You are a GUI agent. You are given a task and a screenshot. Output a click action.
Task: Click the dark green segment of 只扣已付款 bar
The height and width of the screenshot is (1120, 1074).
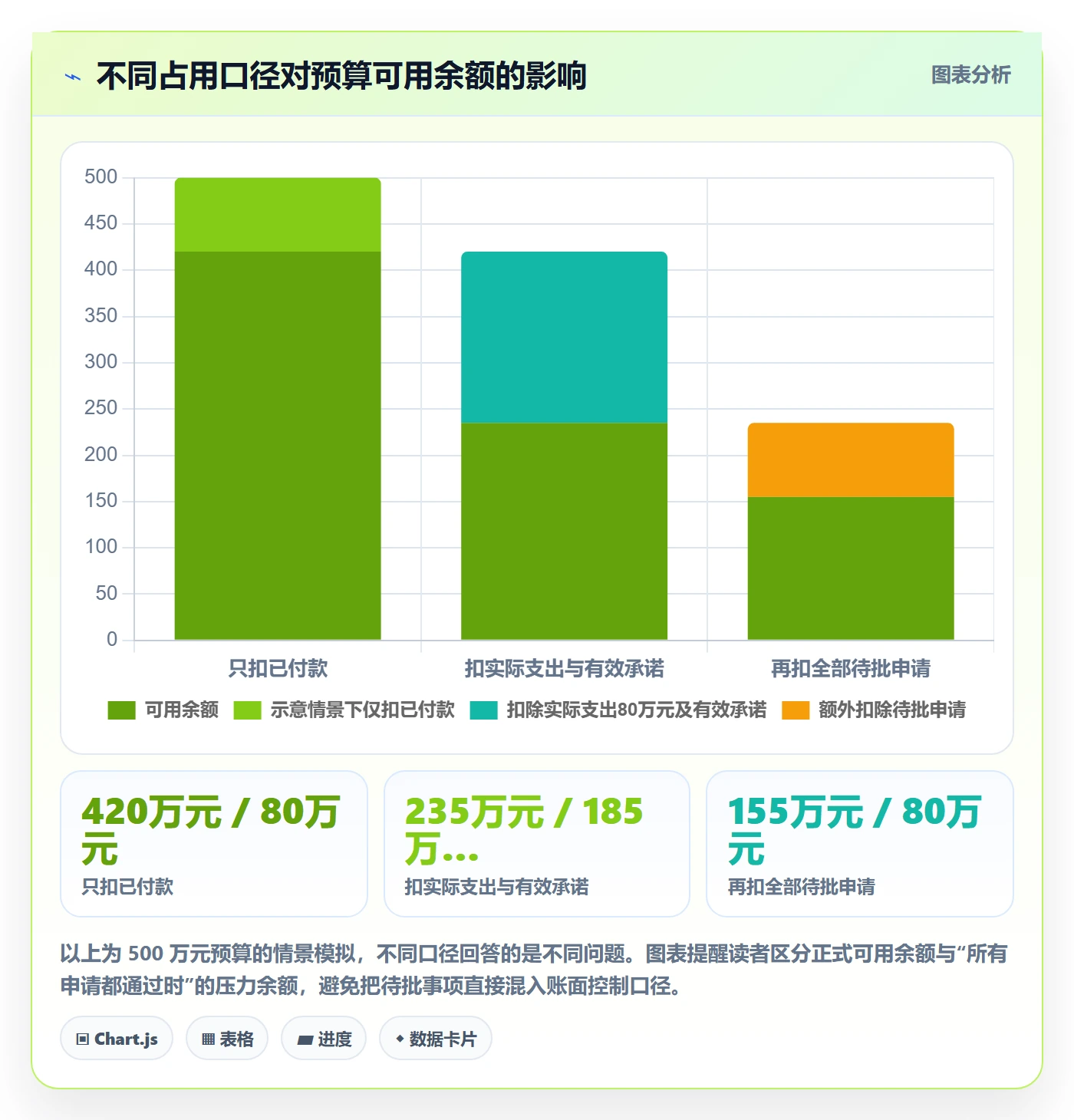pos(278,446)
